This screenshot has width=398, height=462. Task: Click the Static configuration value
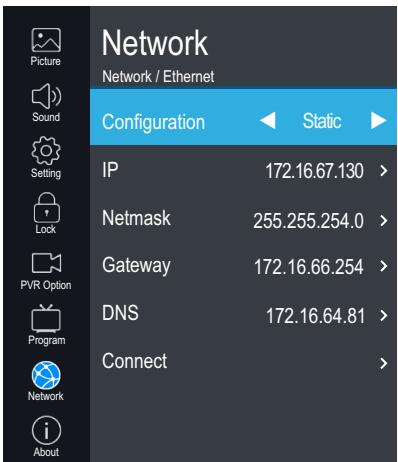pyautogui.click(x=322, y=121)
